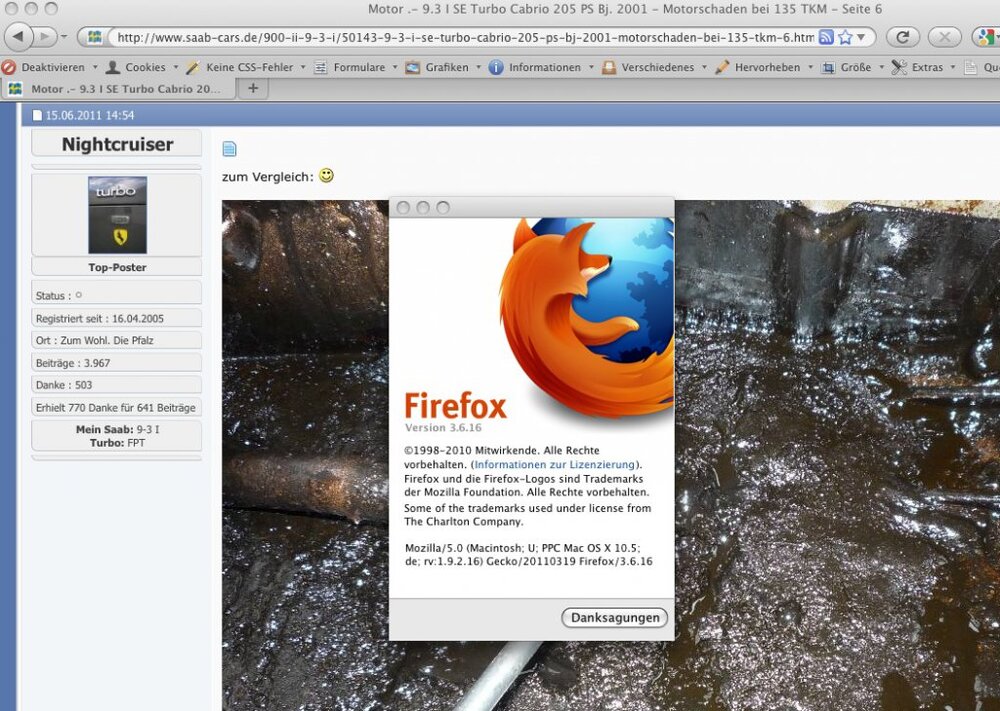1000x711 pixels.
Task: Click the Extras tools icon
Action: 899,67
